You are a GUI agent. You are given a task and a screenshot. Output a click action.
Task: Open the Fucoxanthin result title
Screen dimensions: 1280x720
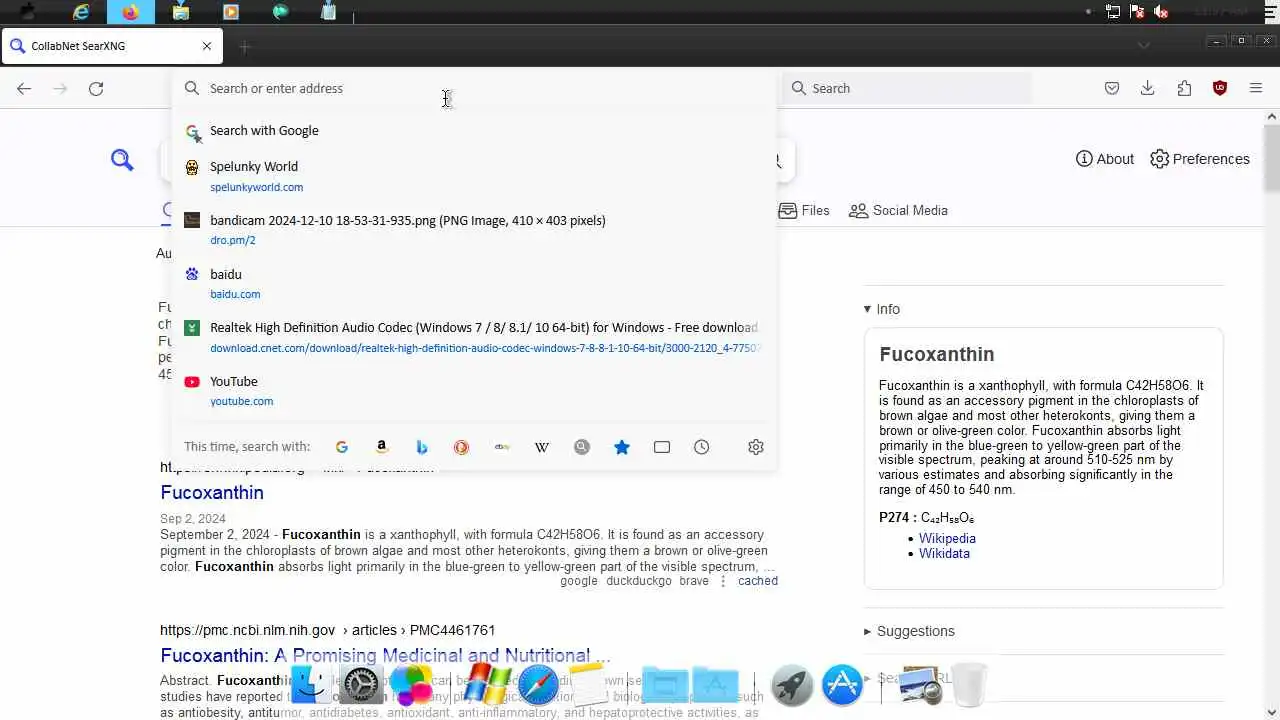tap(212, 492)
